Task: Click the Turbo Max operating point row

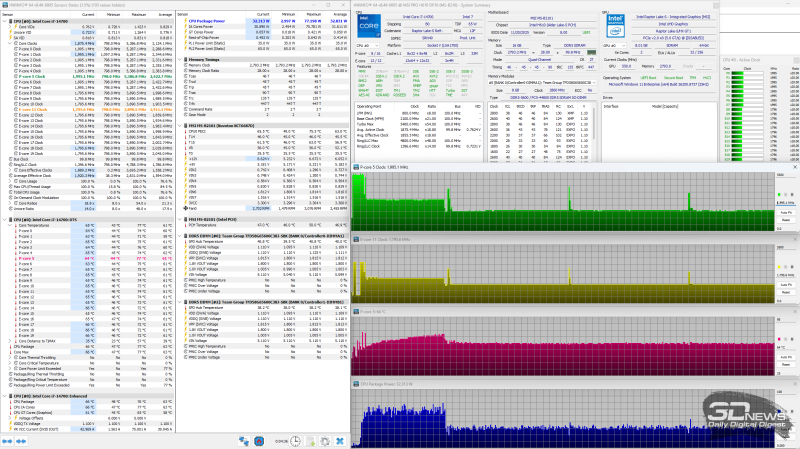Action: point(419,124)
